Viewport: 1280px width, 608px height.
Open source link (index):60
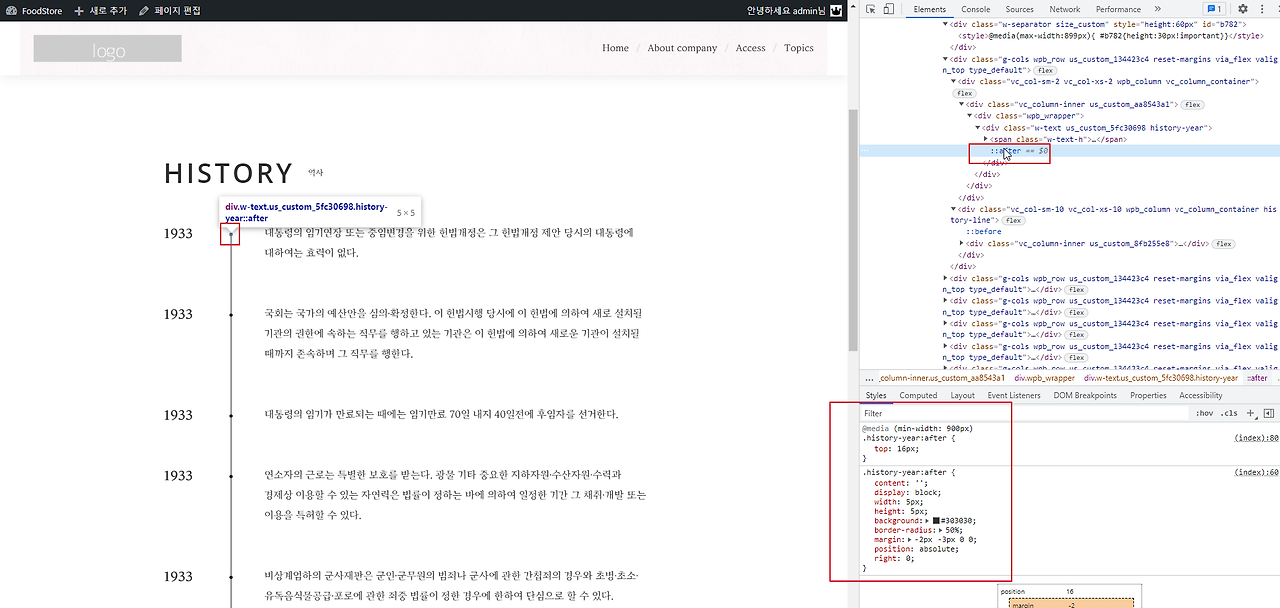click(x=1257, y=472)
